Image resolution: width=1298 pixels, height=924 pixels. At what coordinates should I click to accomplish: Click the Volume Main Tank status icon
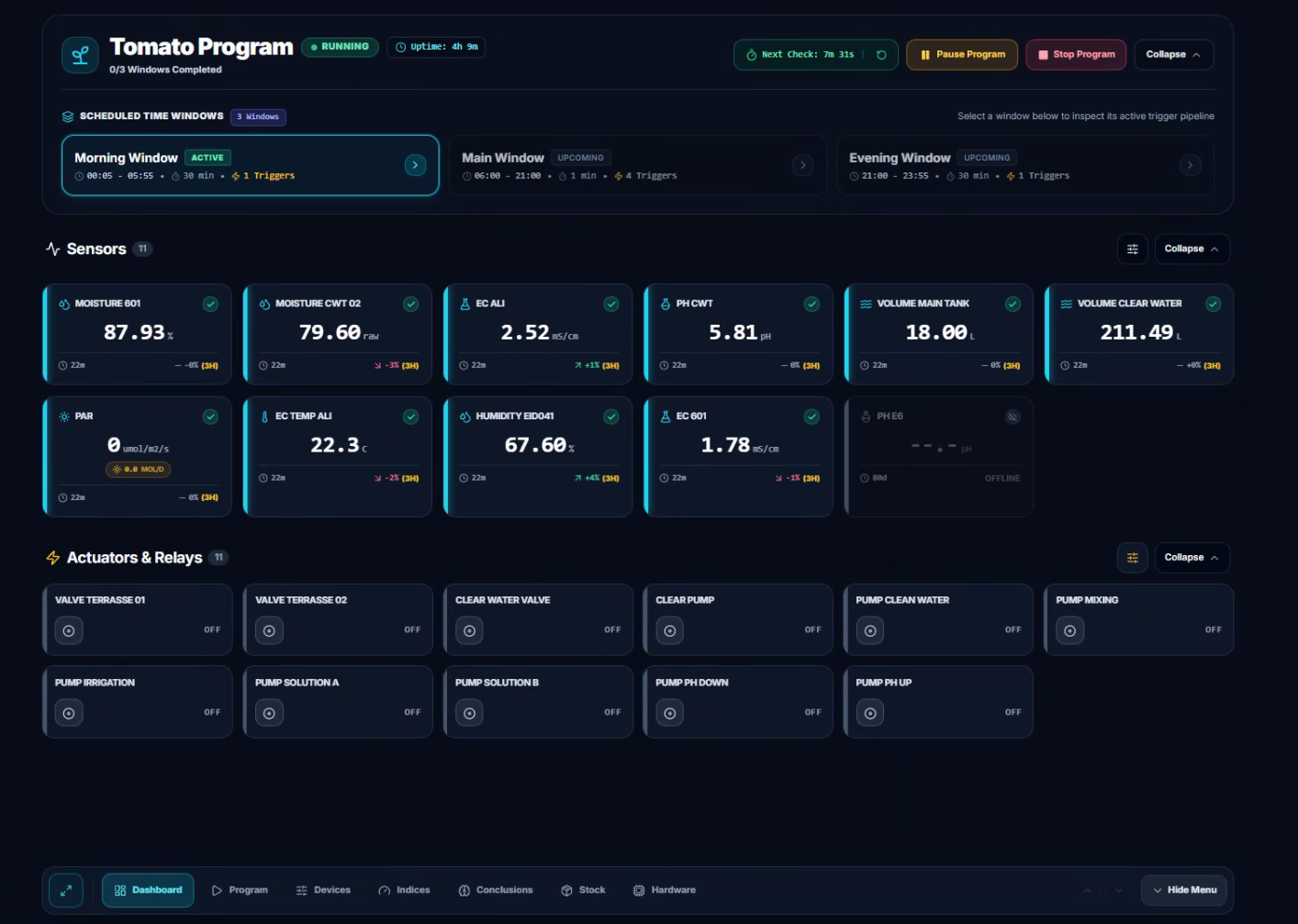(1013, 304)
